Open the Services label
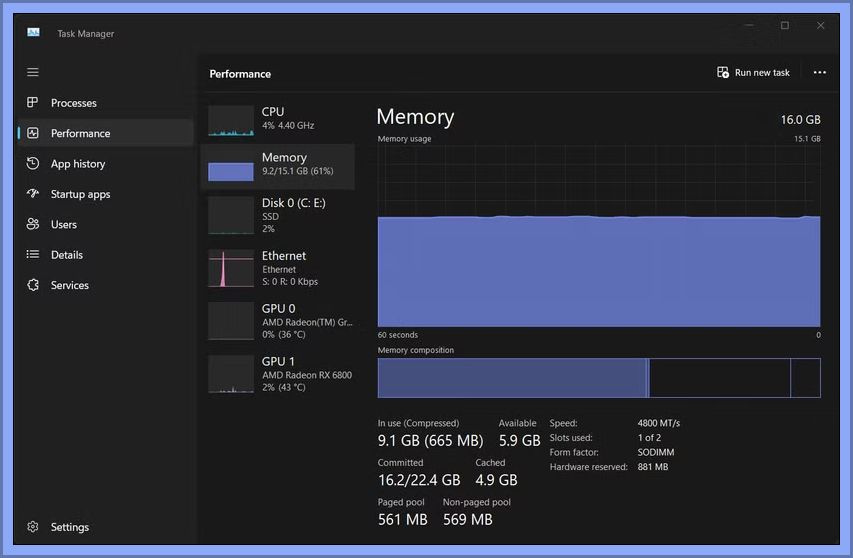 coord(70,285)
